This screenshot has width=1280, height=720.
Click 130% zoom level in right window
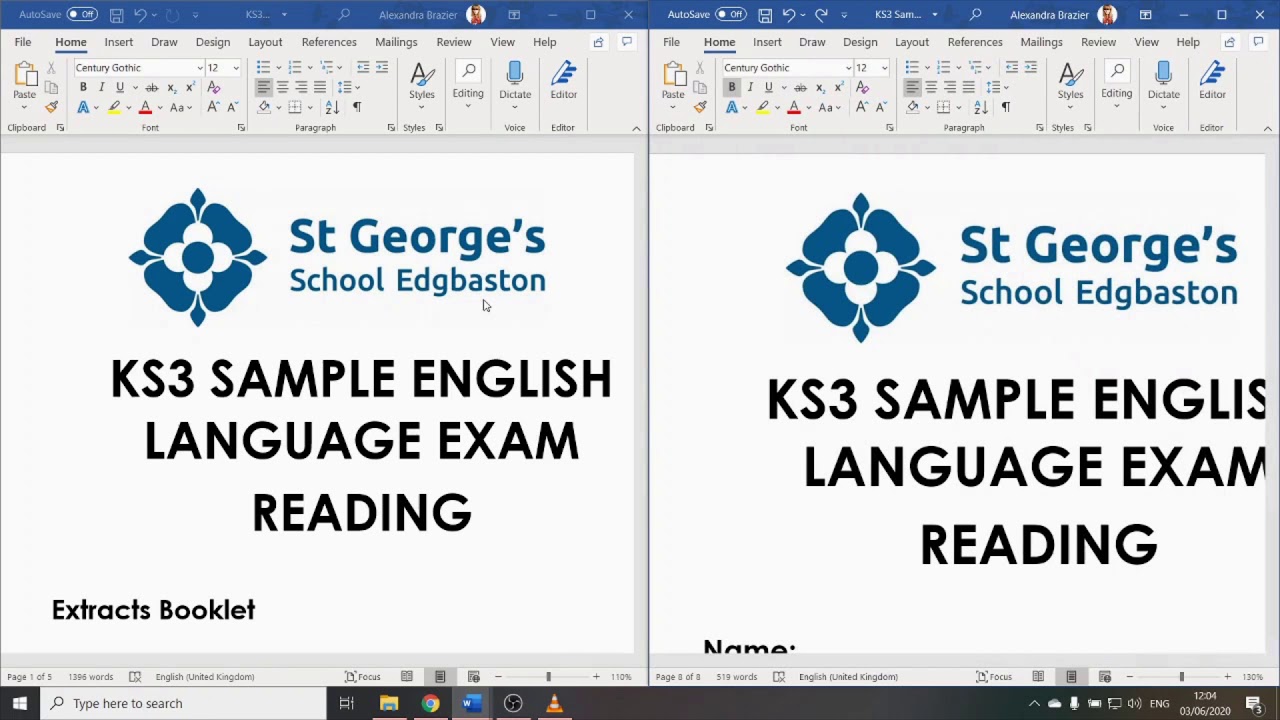[1252, 677]
